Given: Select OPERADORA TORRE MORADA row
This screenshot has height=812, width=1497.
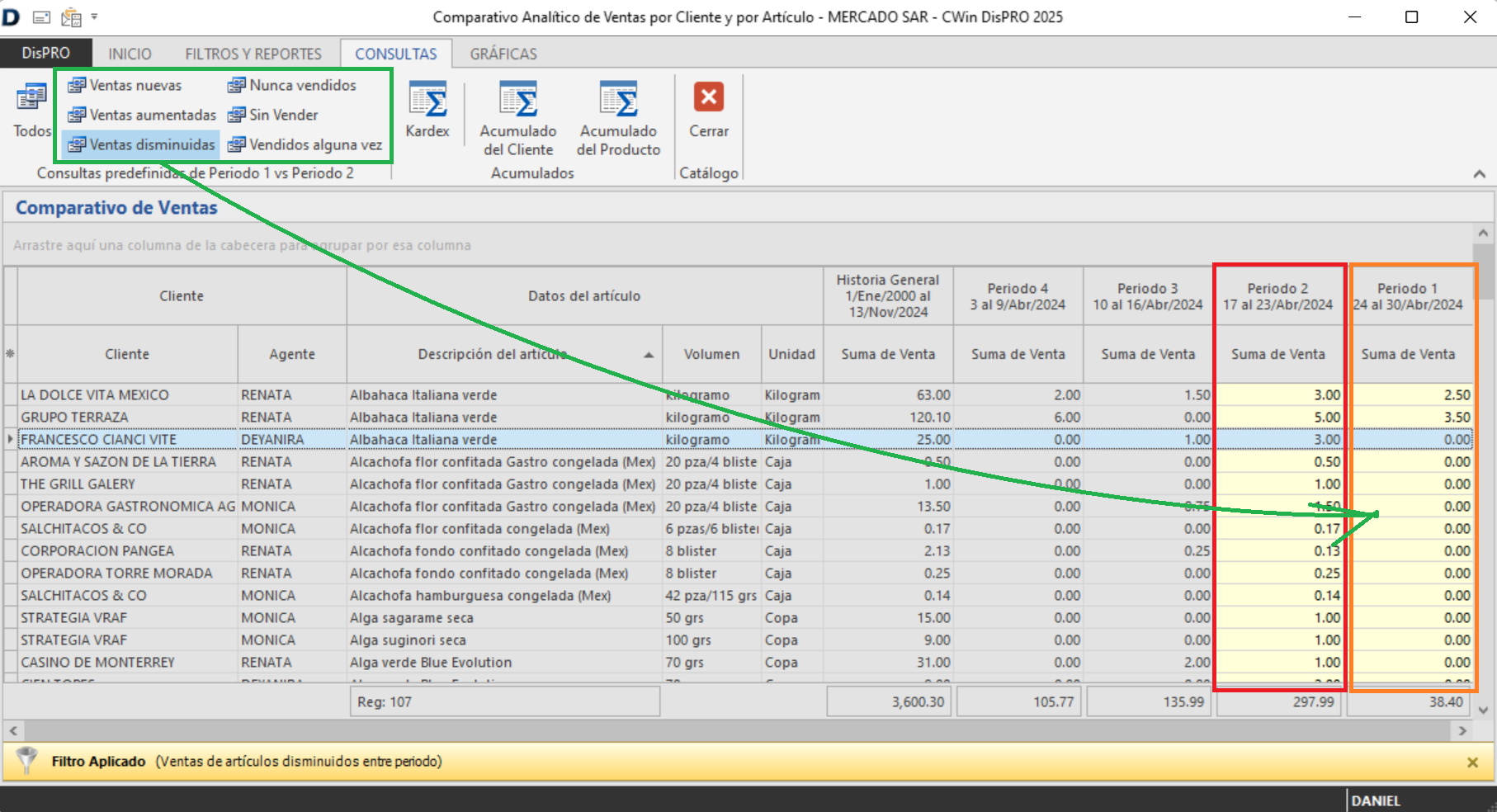Looking at the screenshot, I should [745, 574].
